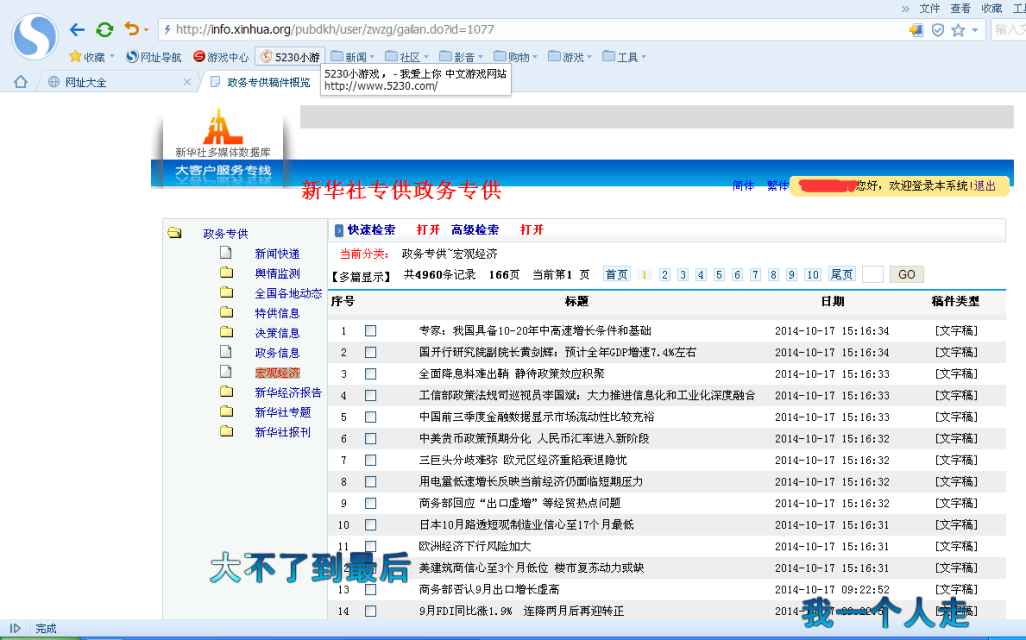The image size is (1026, 640).
Task: Close the 网址大全 tab
Action: (x=187, y=82)
